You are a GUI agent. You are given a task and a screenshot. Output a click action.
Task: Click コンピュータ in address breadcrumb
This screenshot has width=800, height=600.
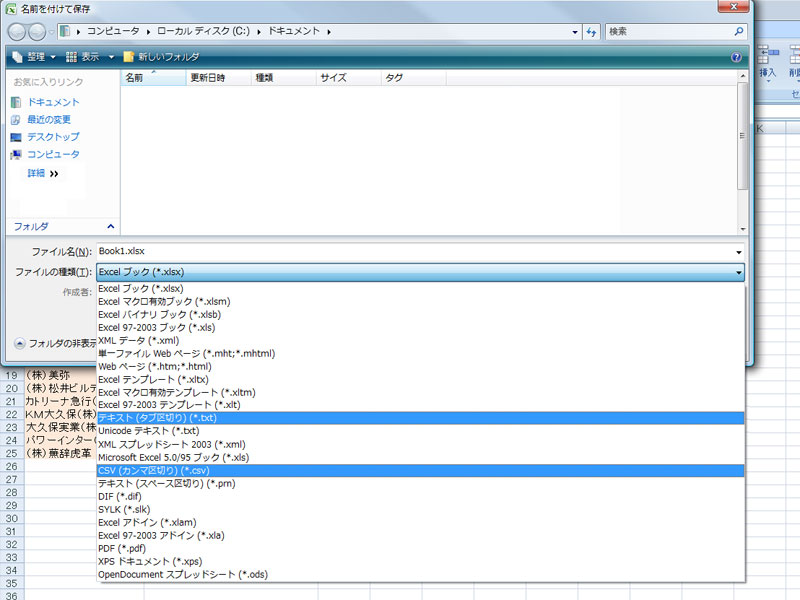[x=113, y=32]
